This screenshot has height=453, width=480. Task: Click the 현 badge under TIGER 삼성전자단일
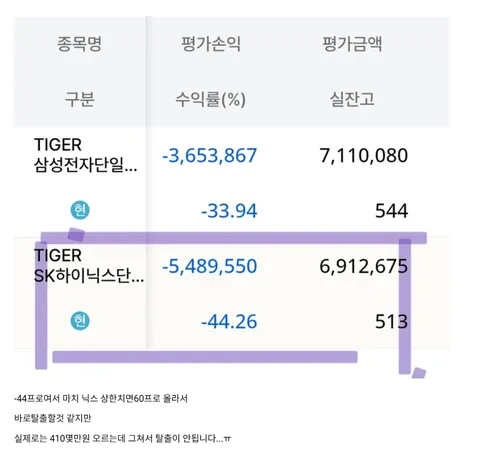click(80, 210)
